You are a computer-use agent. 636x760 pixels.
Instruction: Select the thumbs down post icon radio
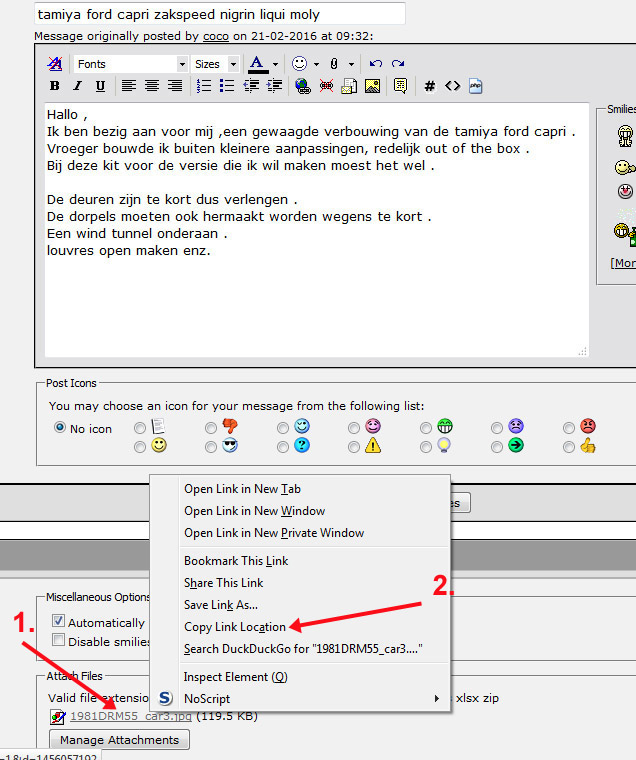click(x=210, y=428)
